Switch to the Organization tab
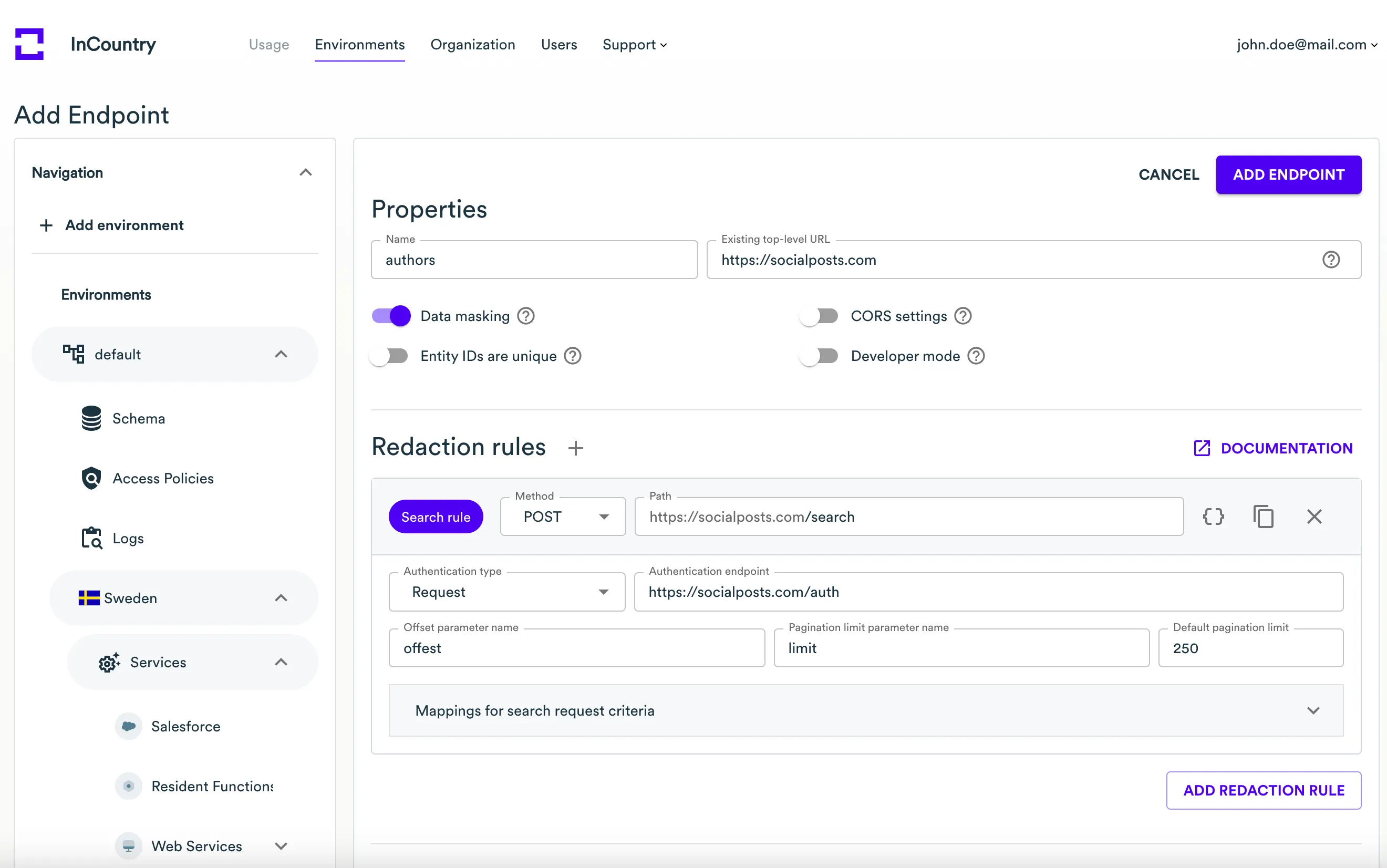The image size is (1387, 868). pos(472,45)
